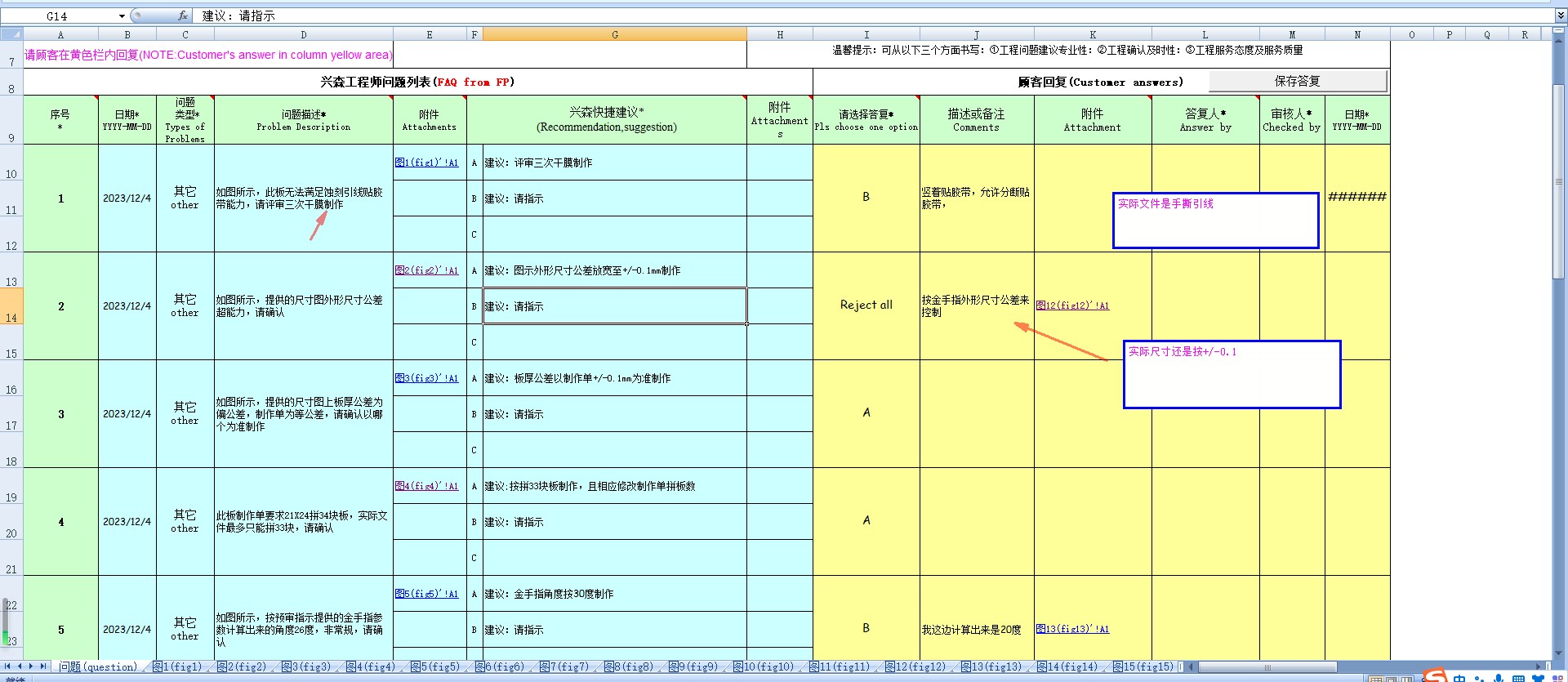
Task: Click vertical scrollbar down arrow
Action: 1560,653
